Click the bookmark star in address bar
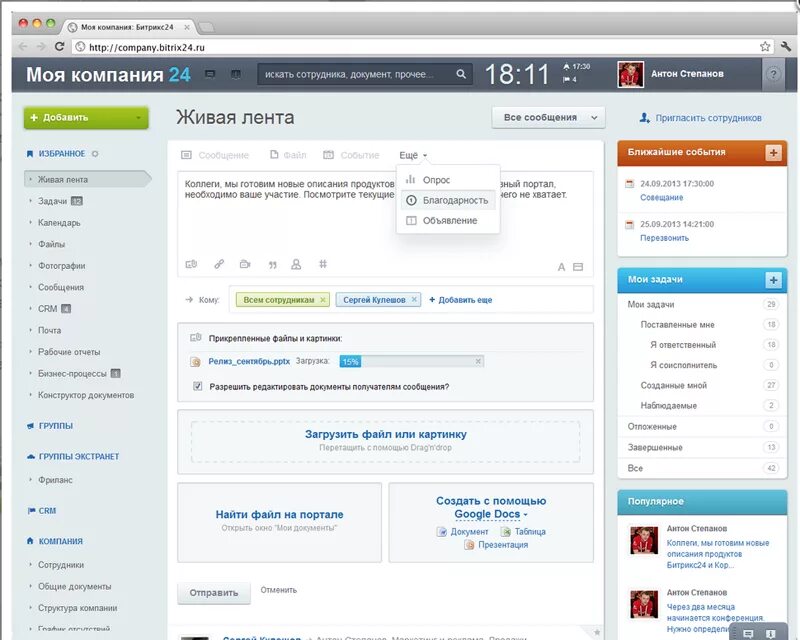Image resolution: width=800 pixels, height=640 pixels. click(765, 46)
